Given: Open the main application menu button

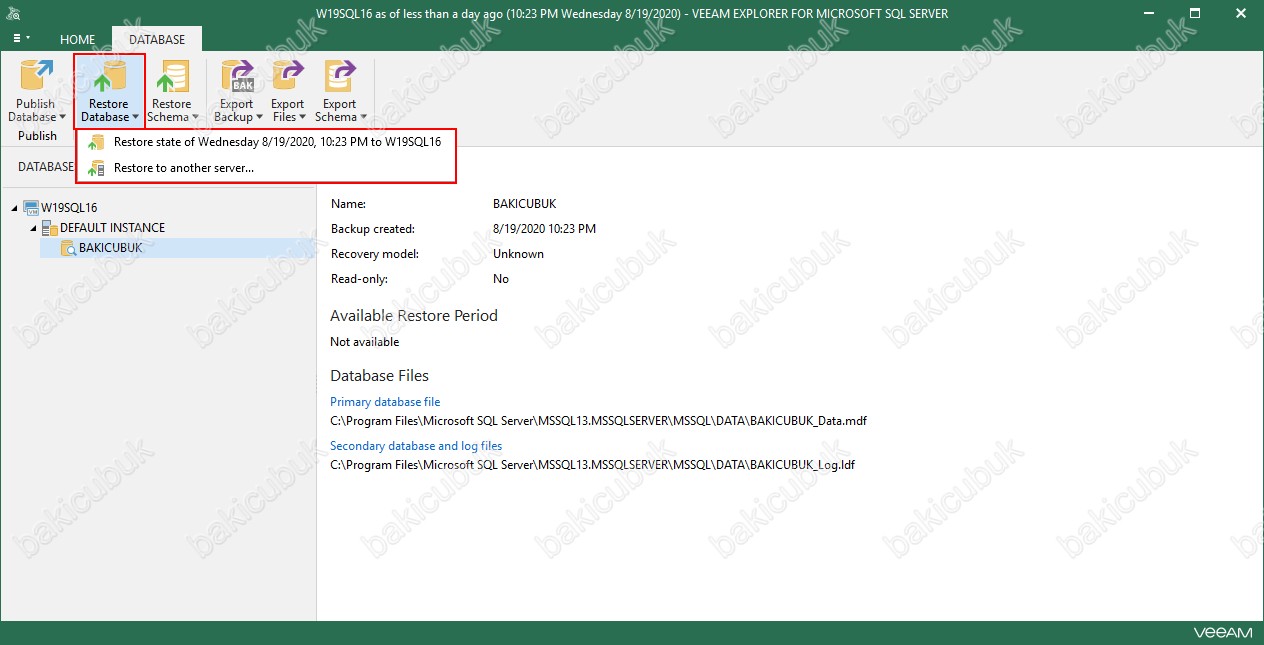Looking at the screenshot, I should pyautogui.click(x=20, y=38).
